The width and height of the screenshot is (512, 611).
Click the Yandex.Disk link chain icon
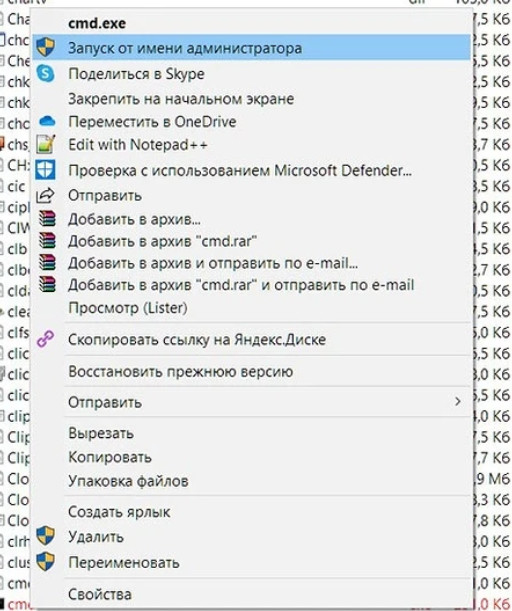(x=46, y=339)
